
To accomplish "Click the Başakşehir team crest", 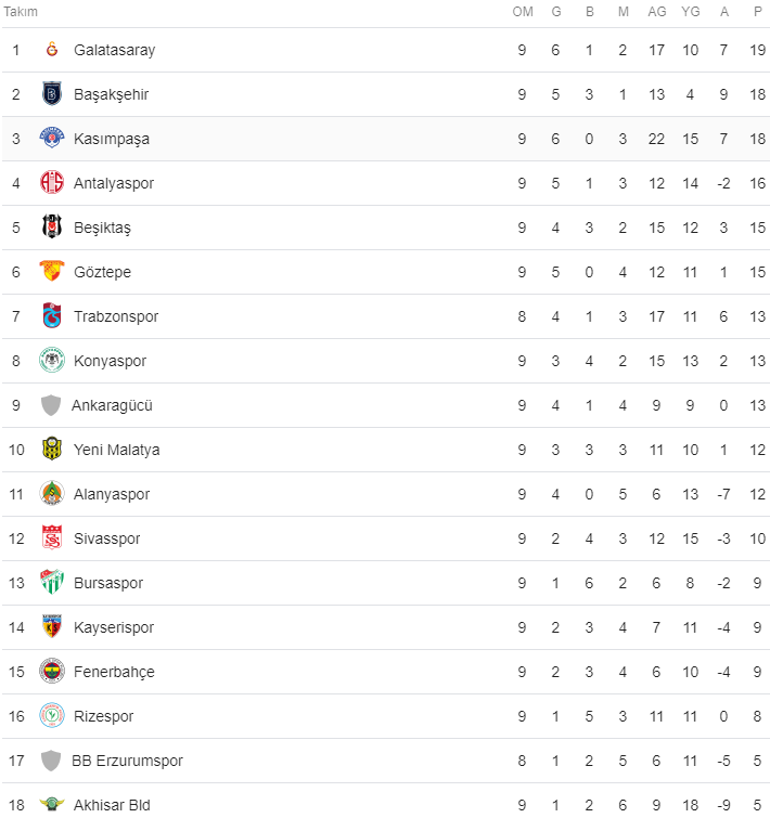I will pos(51,94).
